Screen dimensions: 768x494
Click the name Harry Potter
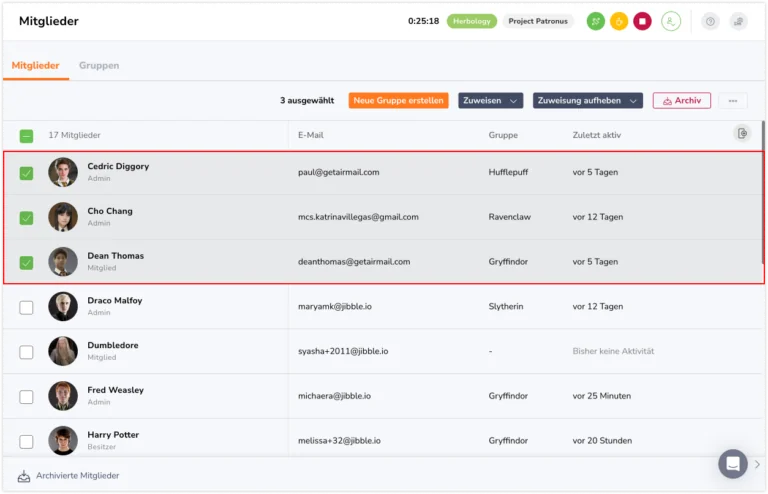point(113,435)
